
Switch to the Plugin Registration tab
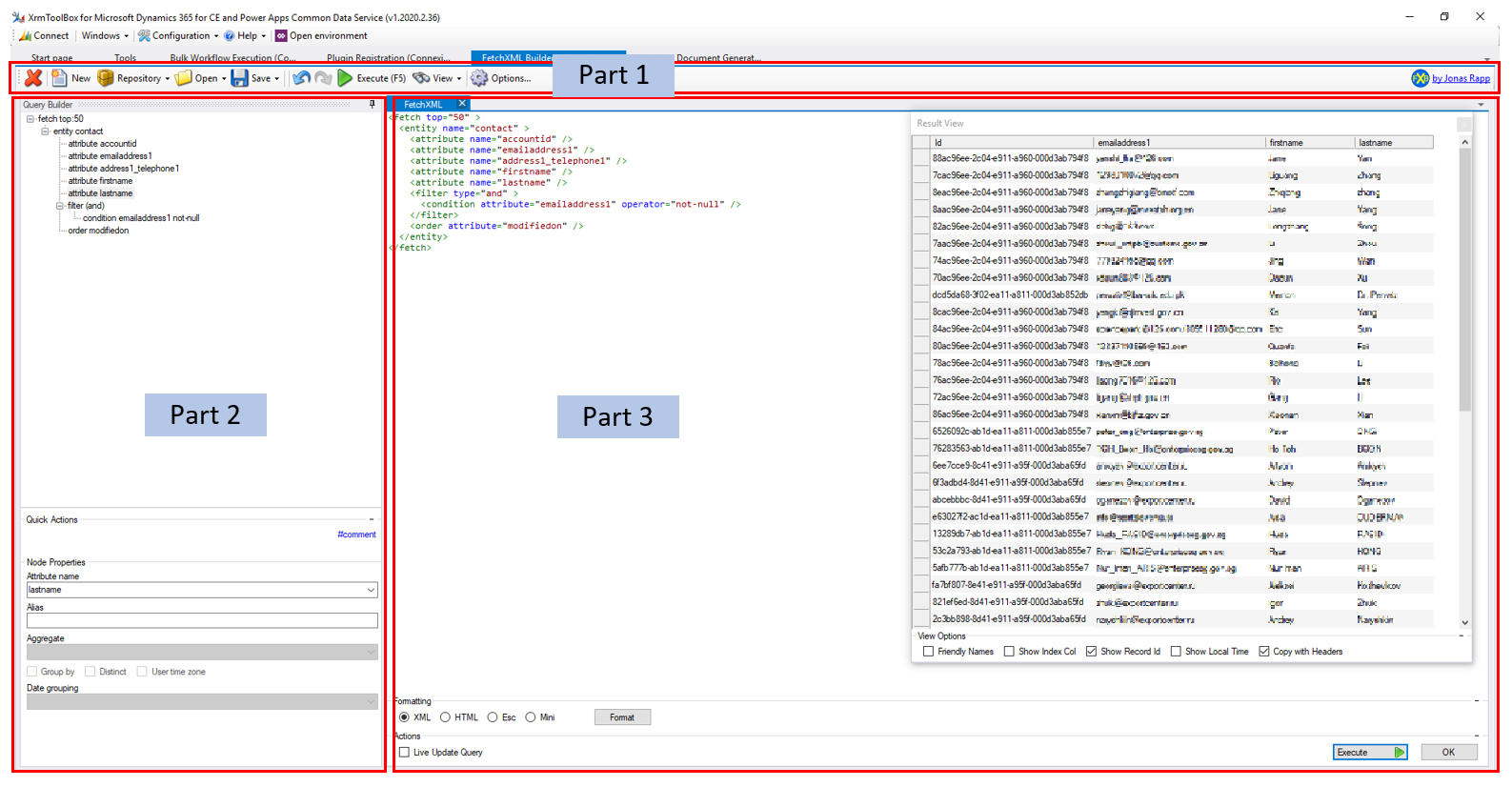[x=389, y=58]
